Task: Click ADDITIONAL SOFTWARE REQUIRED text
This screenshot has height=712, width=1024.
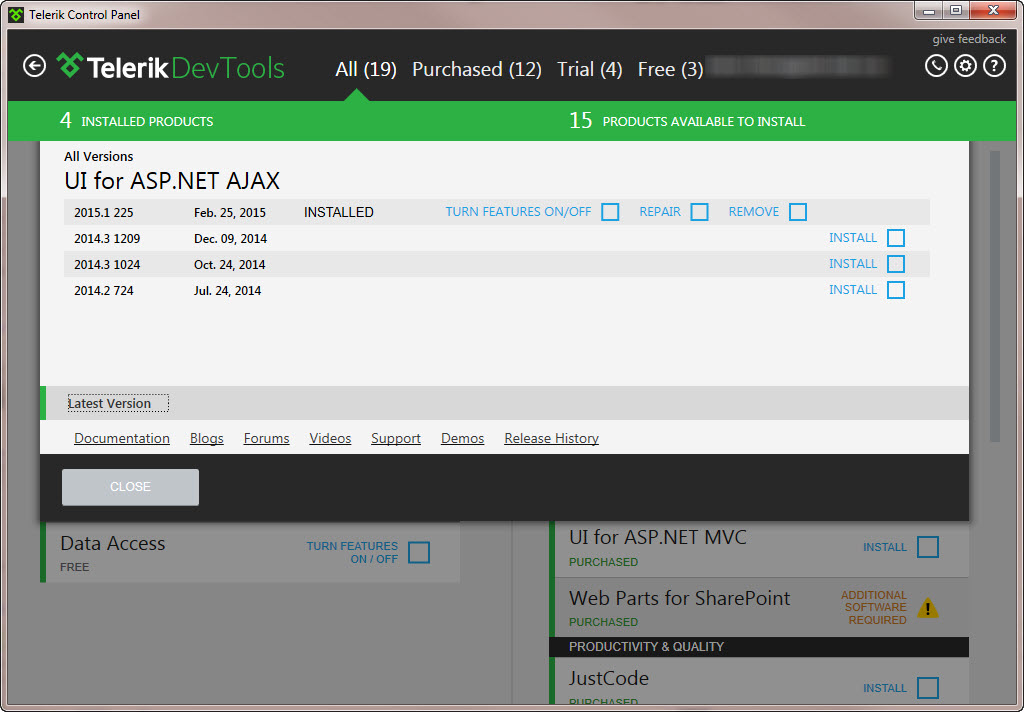Action: (x=874, y=607)
